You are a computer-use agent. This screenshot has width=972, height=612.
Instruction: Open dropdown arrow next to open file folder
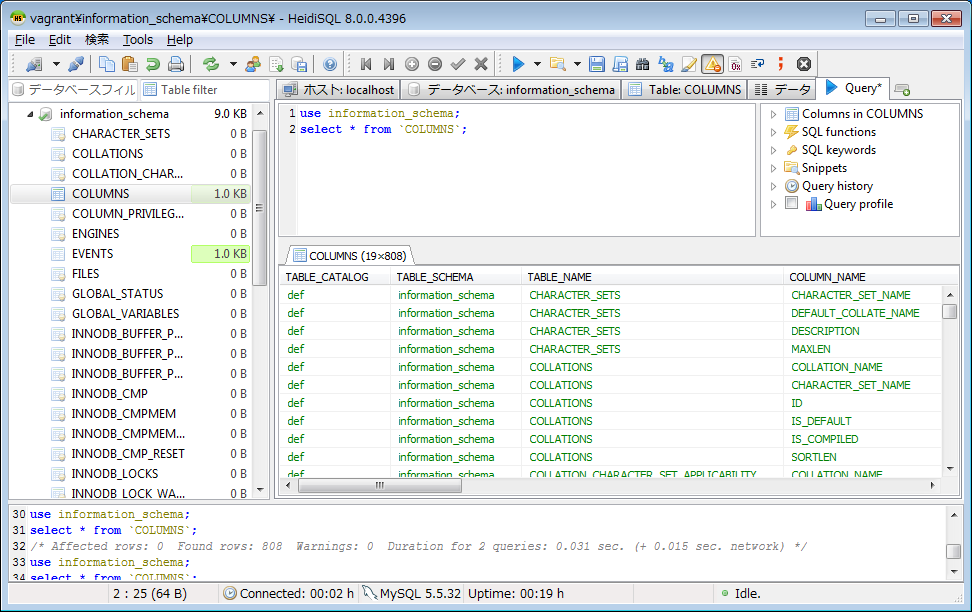tap(577, 64)
